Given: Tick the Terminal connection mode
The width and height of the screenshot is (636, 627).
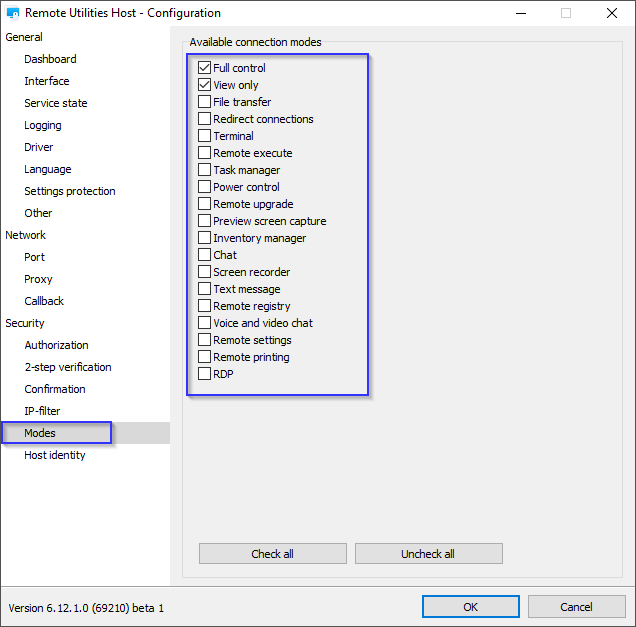Looking at the screenshot, I should coord(205,136).
